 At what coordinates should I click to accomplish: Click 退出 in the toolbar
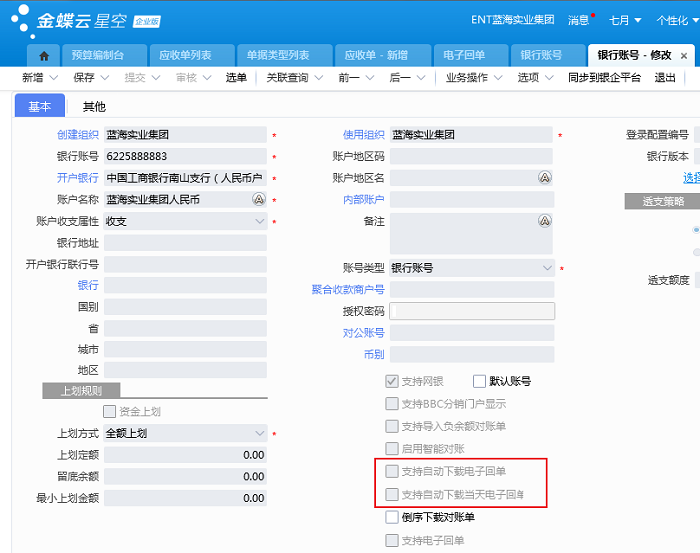(x=665, y=78)
